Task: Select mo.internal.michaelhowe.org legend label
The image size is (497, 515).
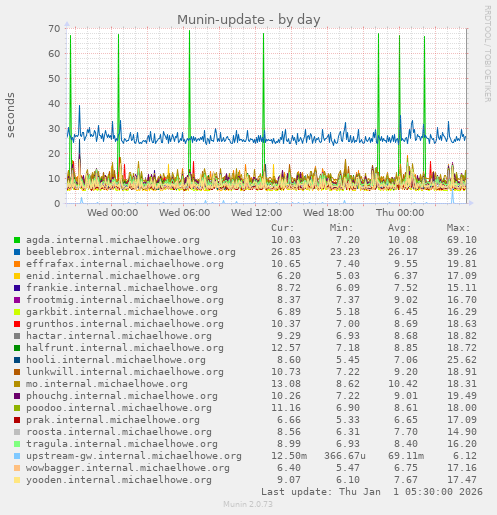Action: [x=107, y=384]
